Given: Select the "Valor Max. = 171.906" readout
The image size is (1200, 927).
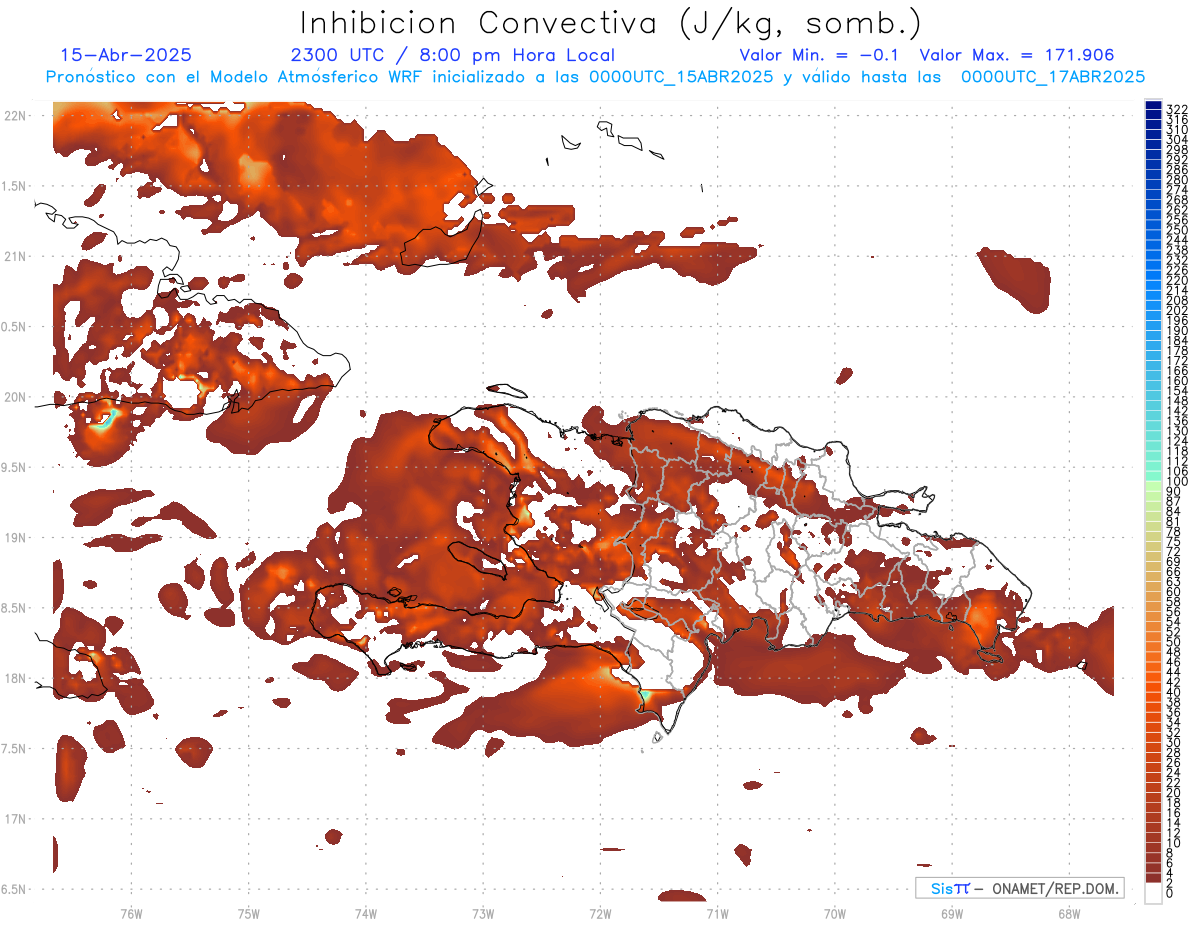Looking at the screenshot, I should coord(1017,55).
